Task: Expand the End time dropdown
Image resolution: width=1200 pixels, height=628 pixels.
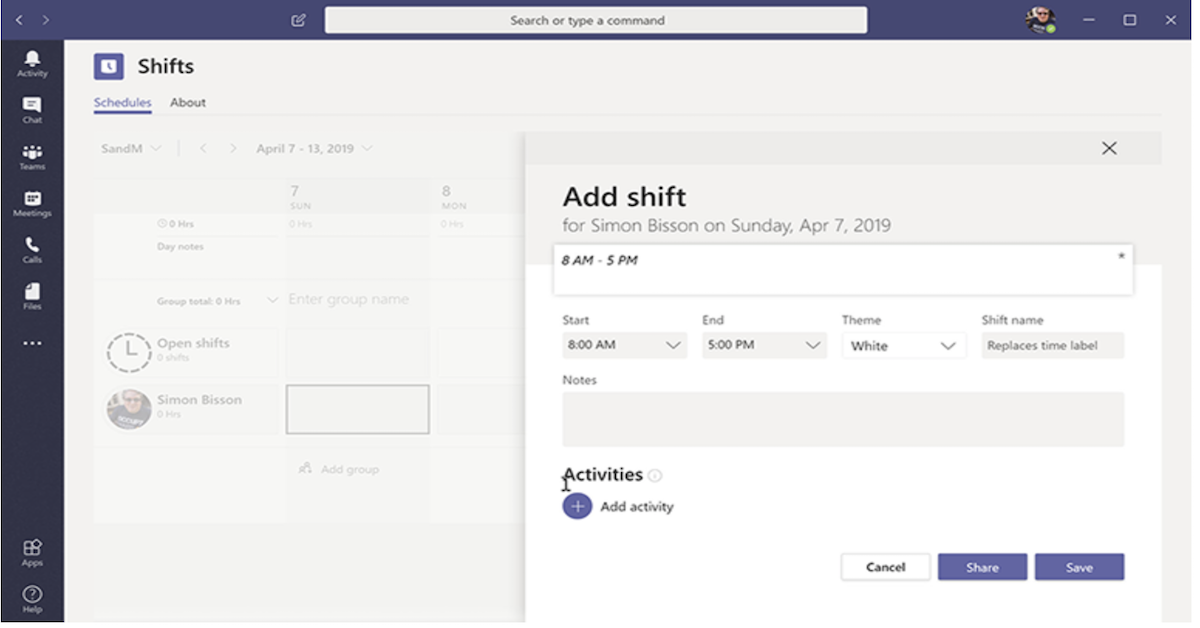Action: 764,345
